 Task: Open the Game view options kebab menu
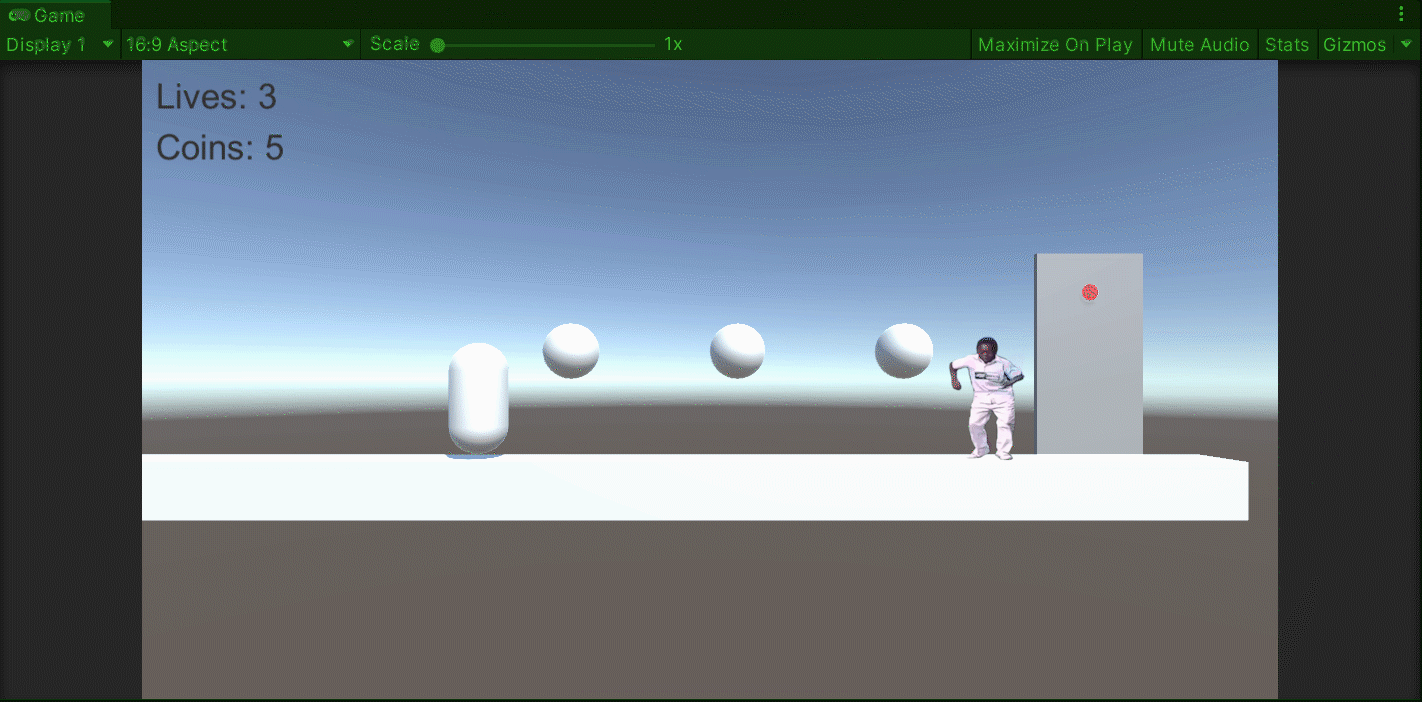click(1401, 14)
